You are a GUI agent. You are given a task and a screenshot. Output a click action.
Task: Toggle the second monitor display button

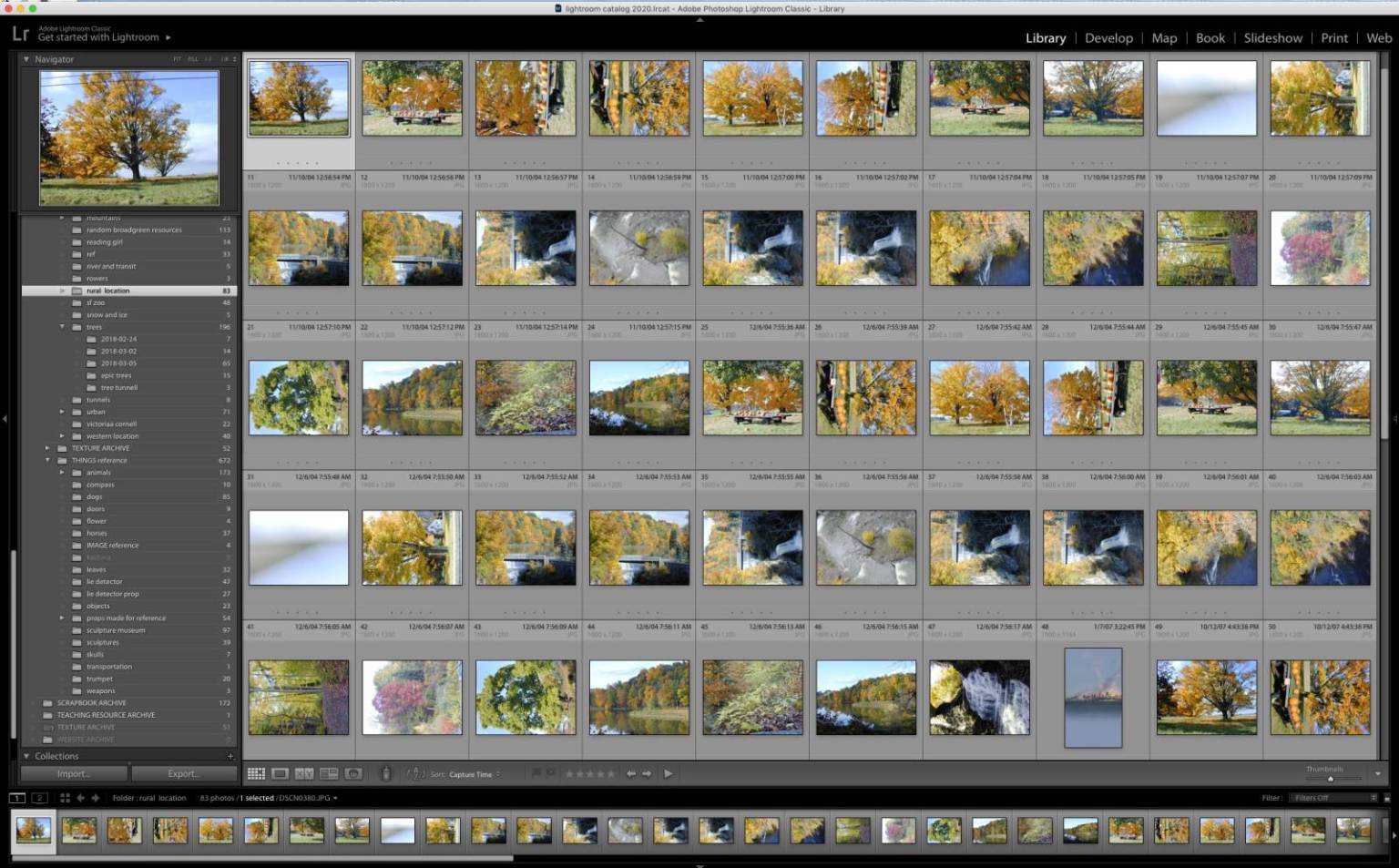click(x=39, y=798)
